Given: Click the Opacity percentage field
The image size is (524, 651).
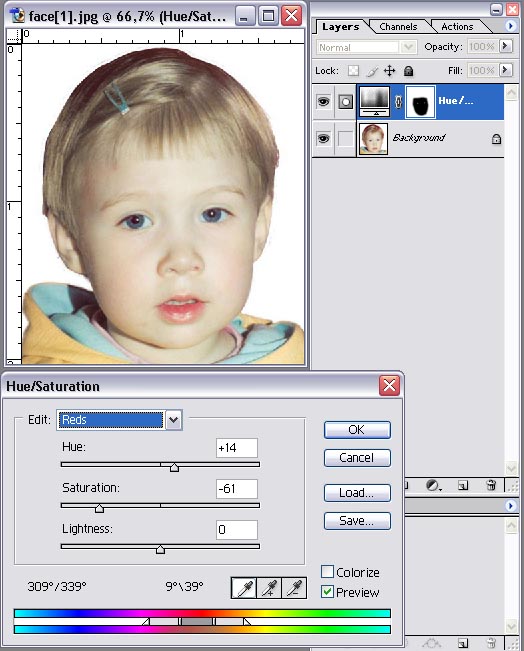Looking at the screenshot, I should [x=482, y=46].
